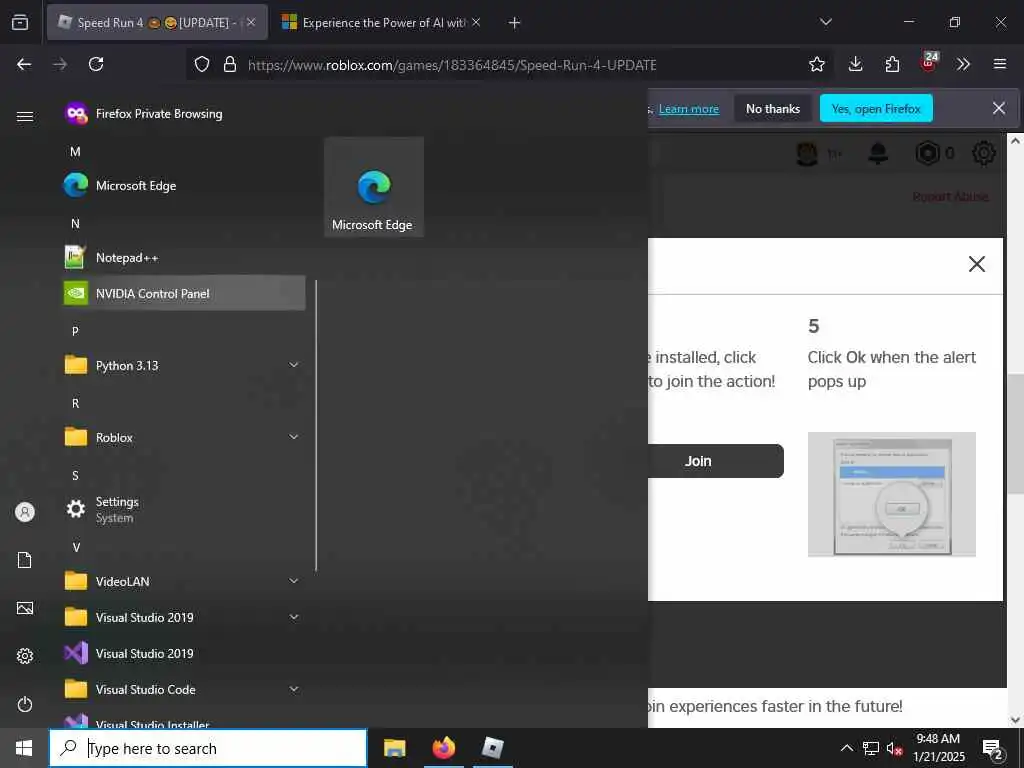This screenshot has height=768, width=1024.
Task: Switch to Firefox on the taskbar
Action: pos(443,748)
